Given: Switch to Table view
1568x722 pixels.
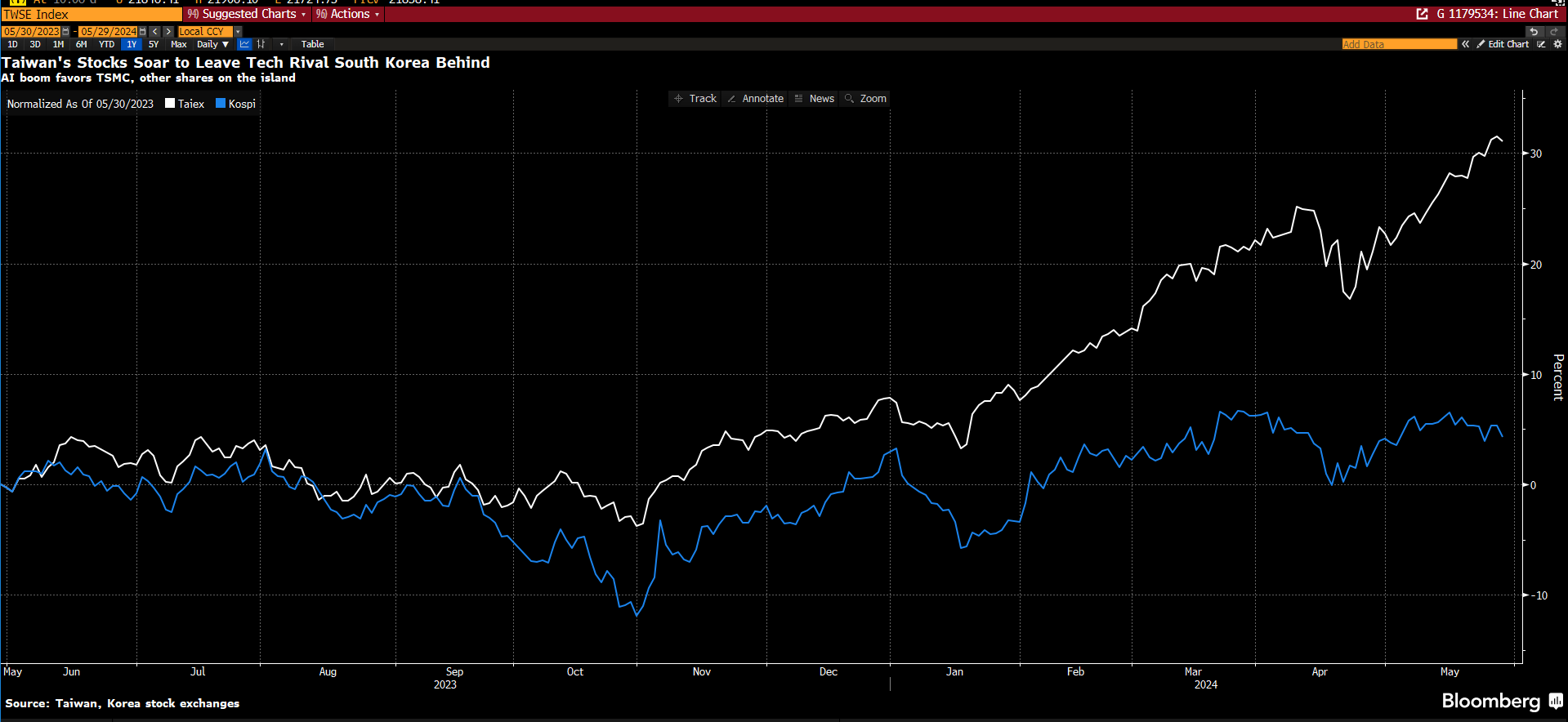Looking at the screenshot, I should (x=312, y=44).
